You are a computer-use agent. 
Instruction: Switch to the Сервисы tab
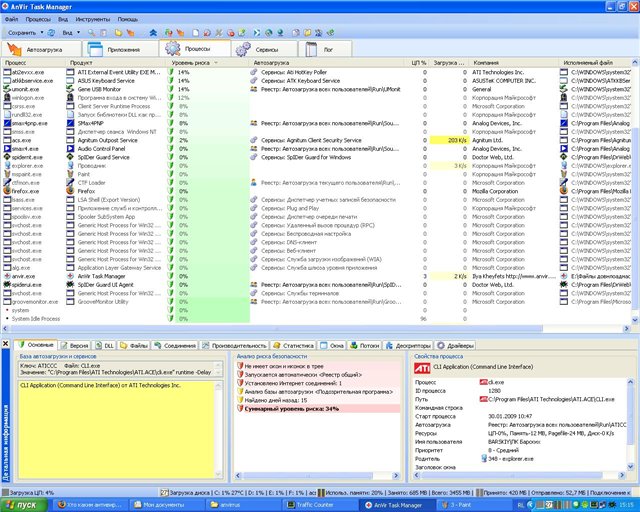pyautogui.click(x=264, y=49)
